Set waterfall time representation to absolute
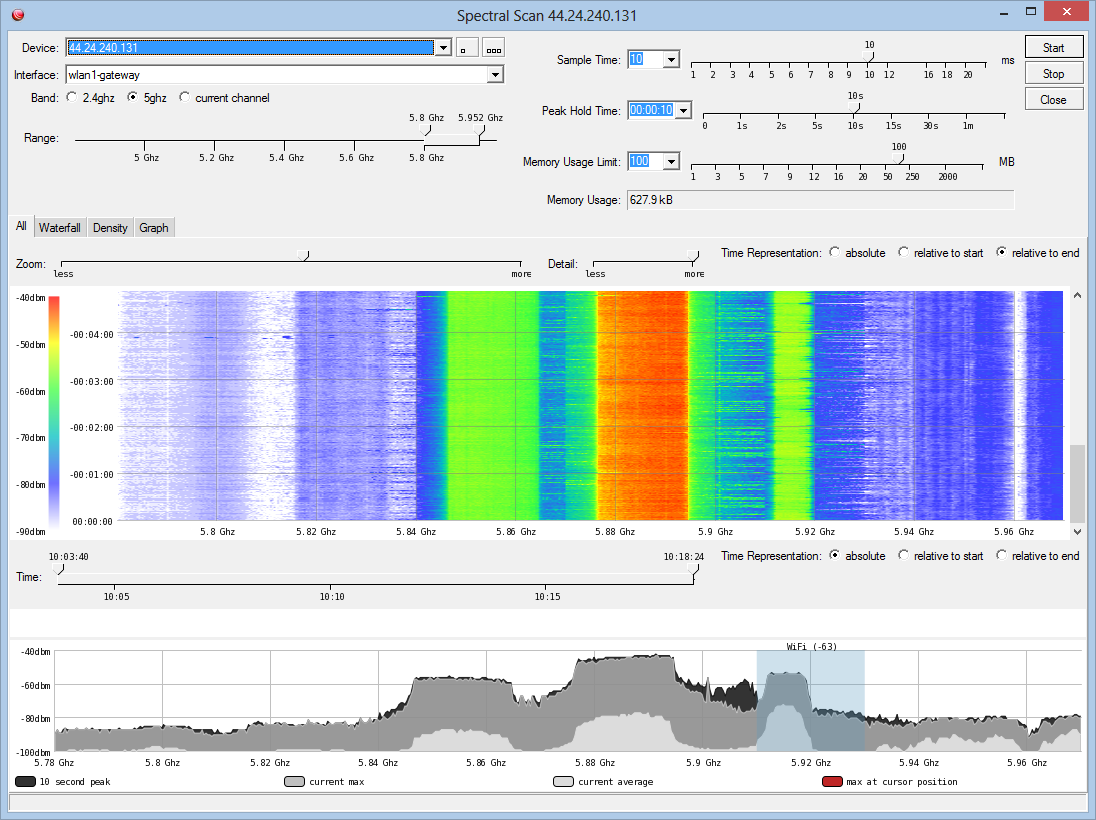This screenshot has width=1096, height=820. click(x=835, y=253)
